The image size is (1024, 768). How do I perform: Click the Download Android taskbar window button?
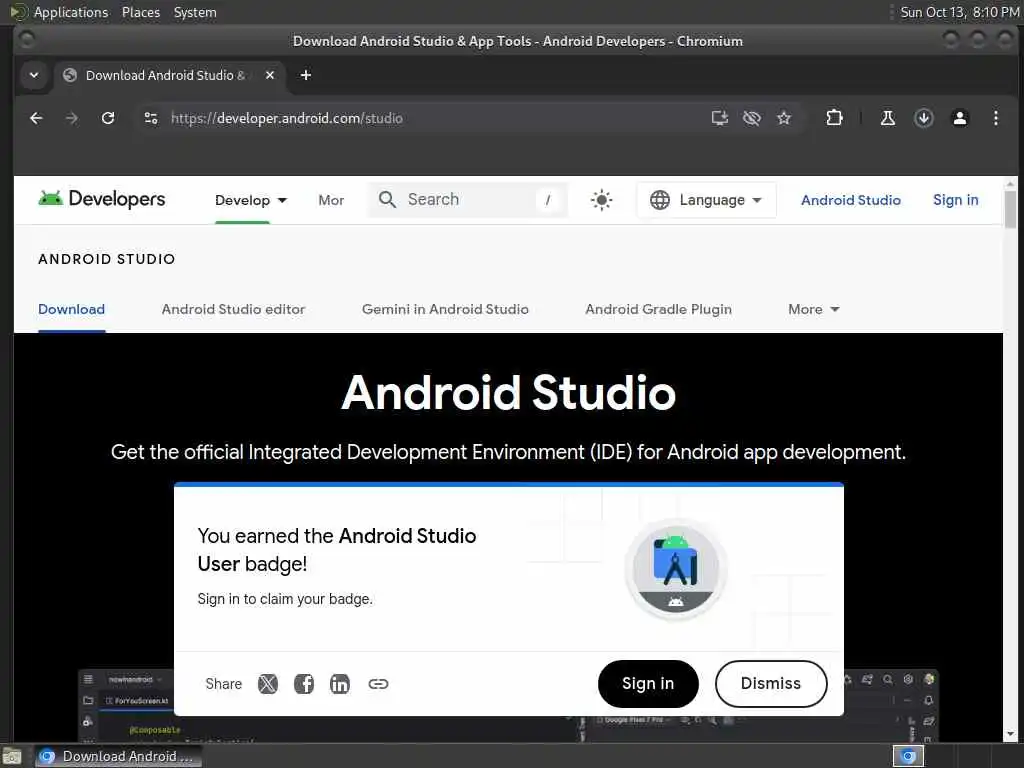118,756
